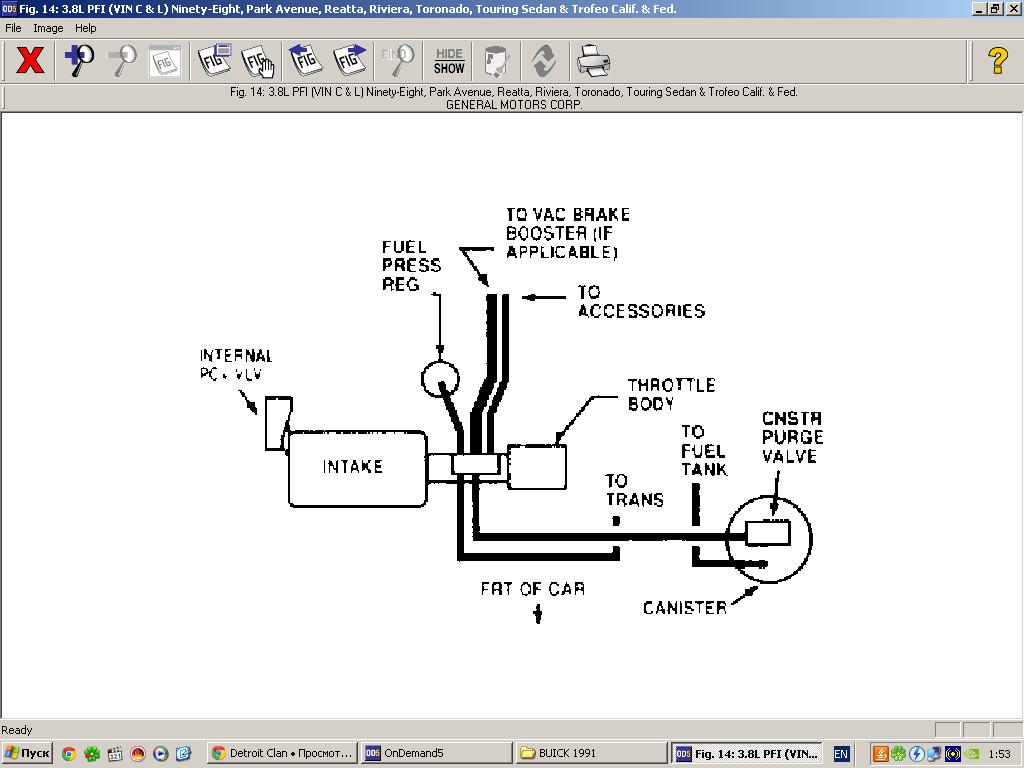The image size is (1024, 768).
Task: Zoom in with the plus magnifier icon
Action: pos(80,61)
